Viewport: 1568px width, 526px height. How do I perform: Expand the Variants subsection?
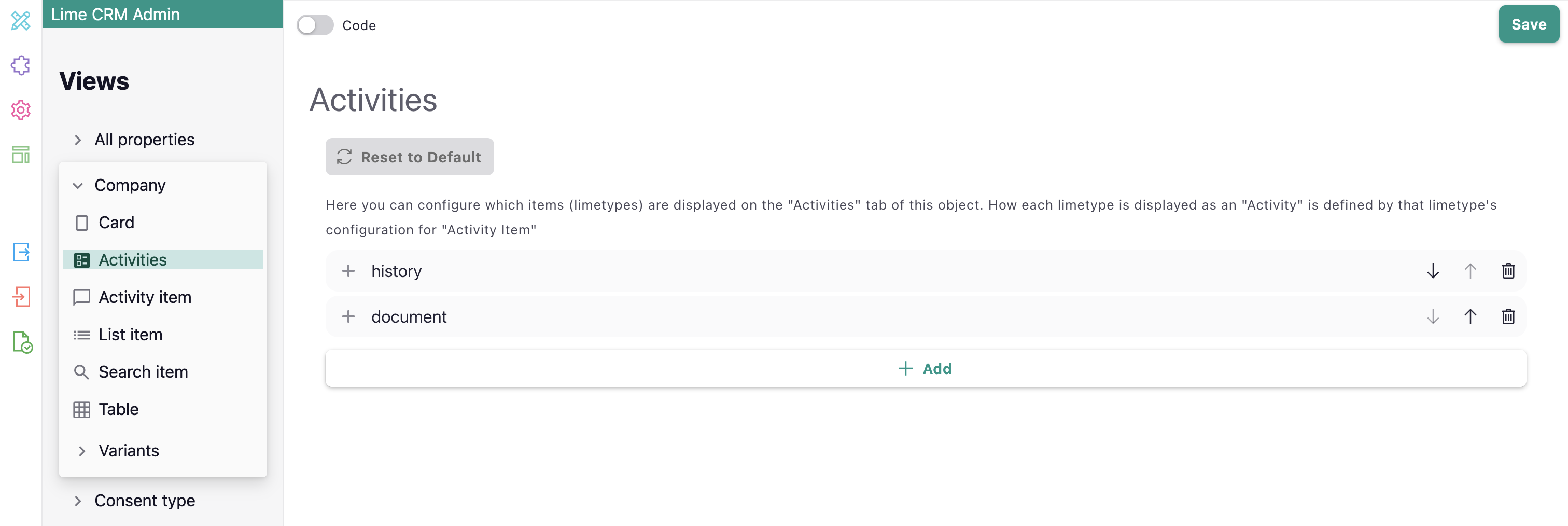tap(82, 451)
